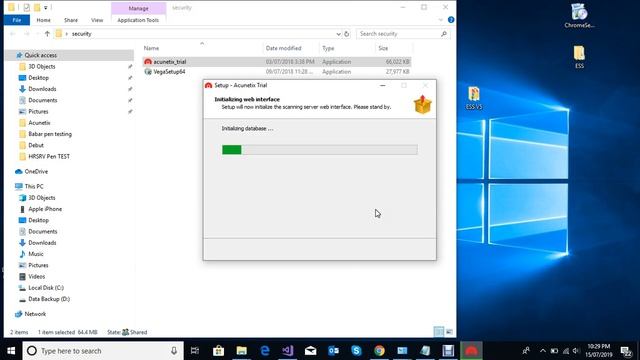Switch to the View ribbon tab
This screenshot has width=640, height=360.
97,20
